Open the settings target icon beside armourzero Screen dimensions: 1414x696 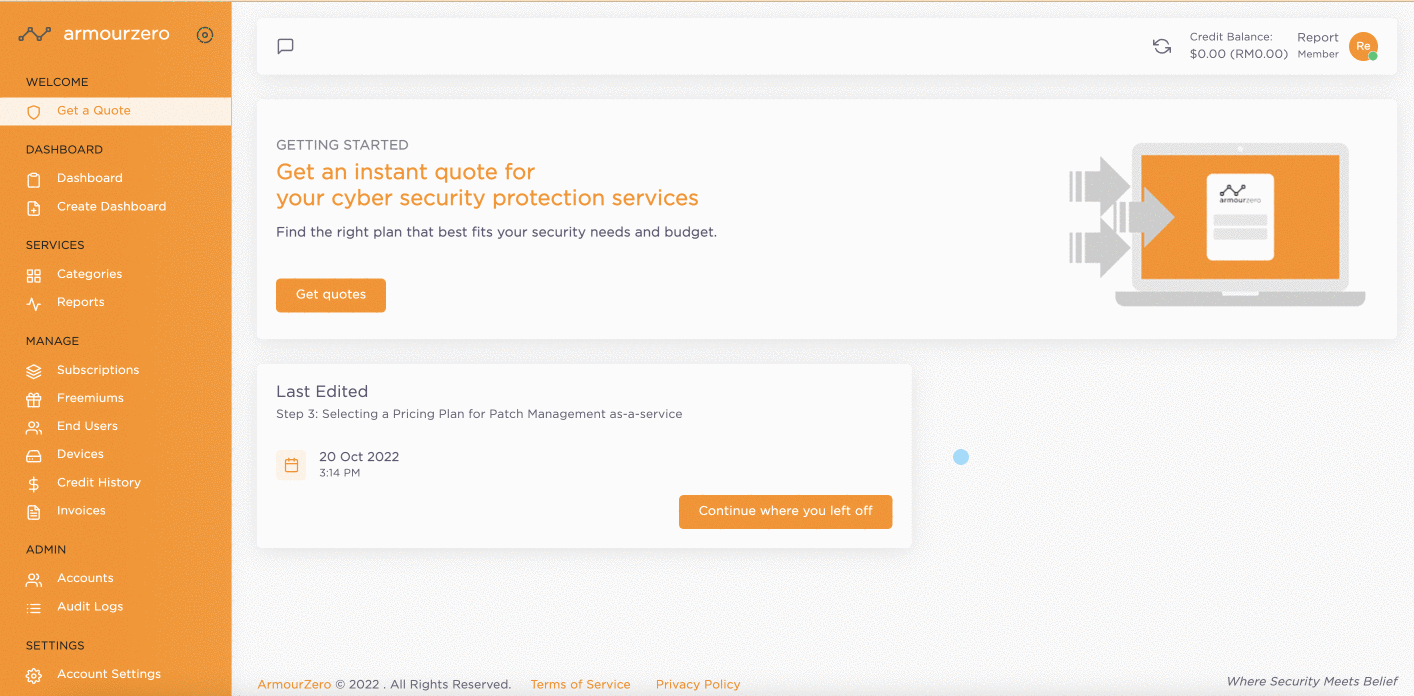(205, 35)
